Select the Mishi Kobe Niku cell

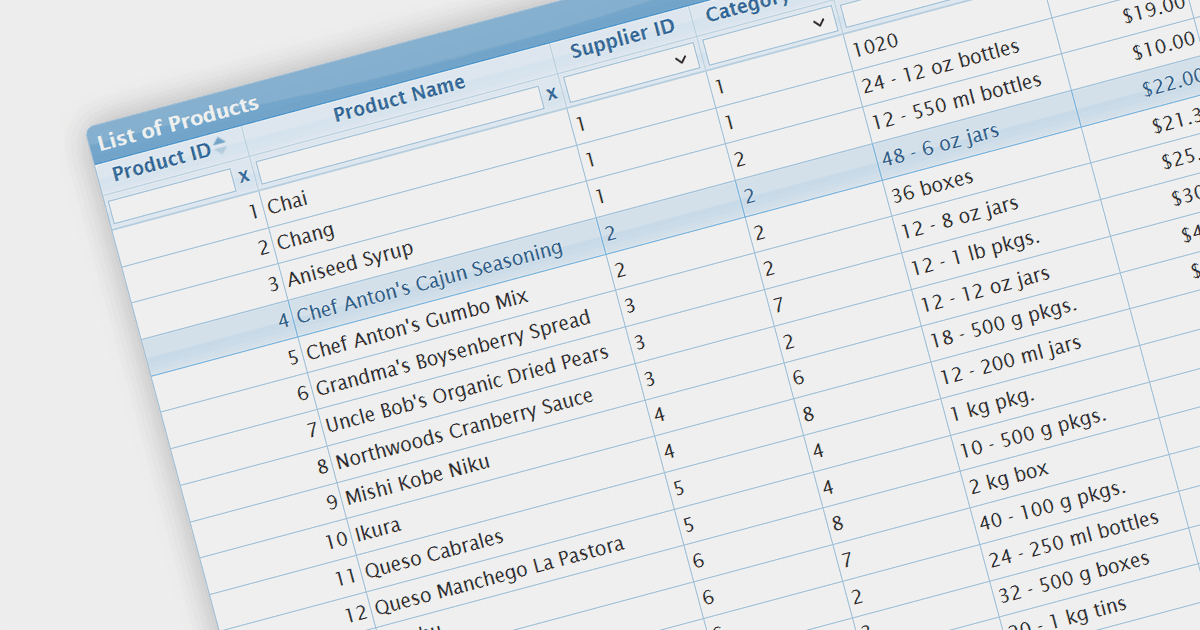(x=418, y=481)
